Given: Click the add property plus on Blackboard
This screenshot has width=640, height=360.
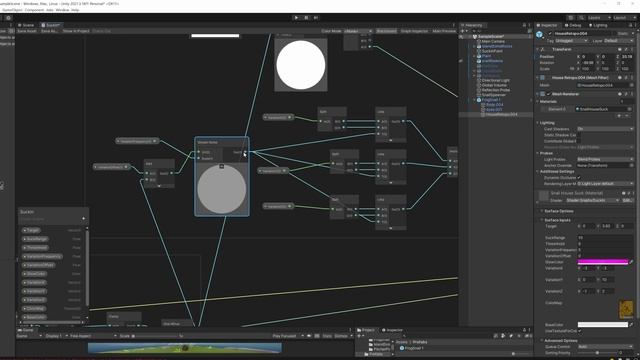Looking at the screenshot, I should point(83,218).
